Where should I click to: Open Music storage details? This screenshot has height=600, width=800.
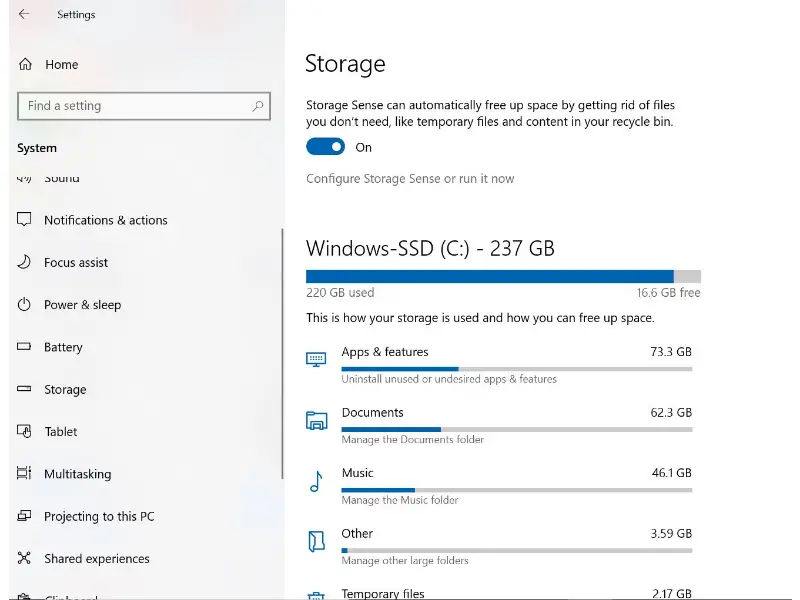pos(499,486)
